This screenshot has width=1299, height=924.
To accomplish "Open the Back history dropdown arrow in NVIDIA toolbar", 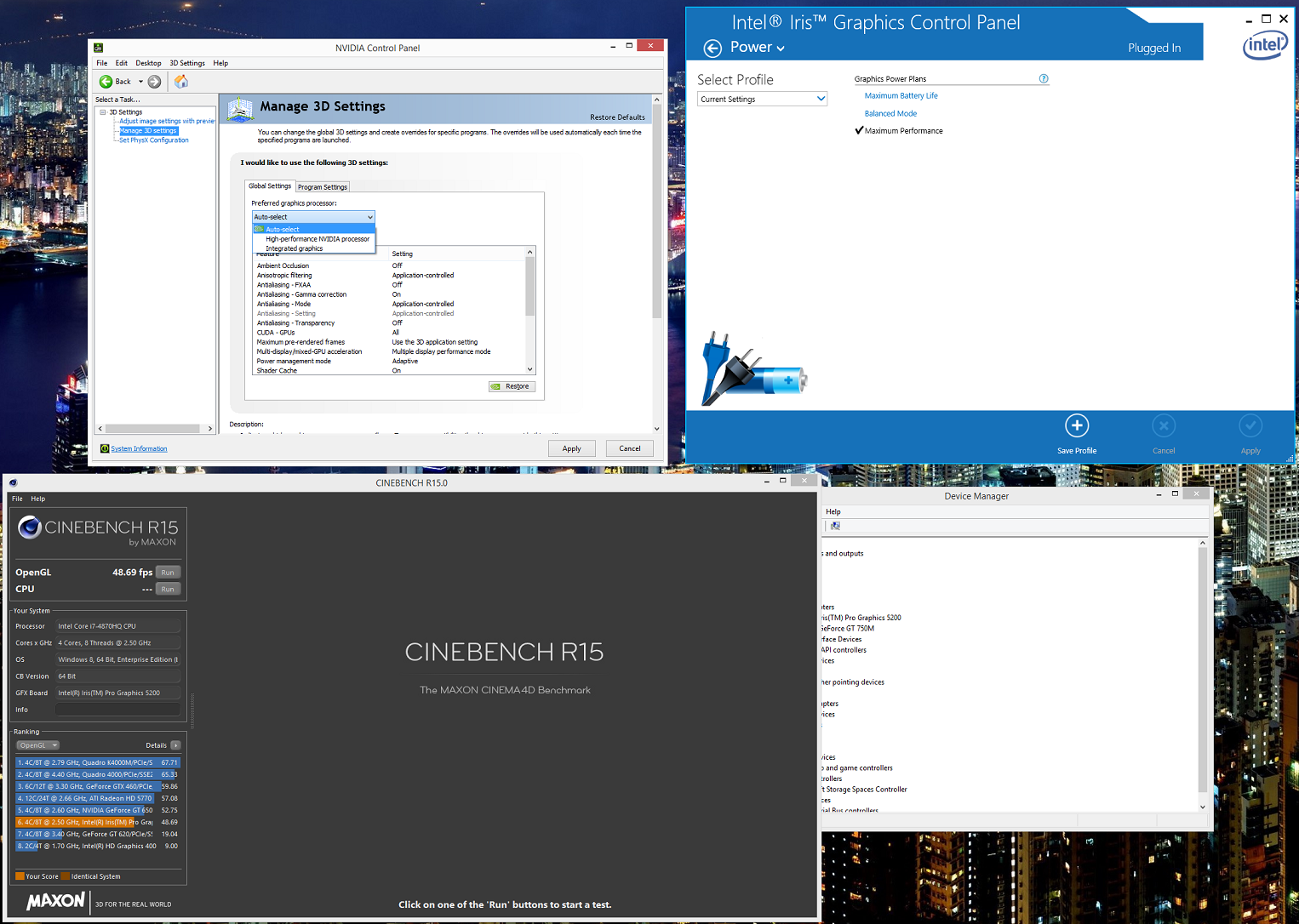I will point(140,82).
